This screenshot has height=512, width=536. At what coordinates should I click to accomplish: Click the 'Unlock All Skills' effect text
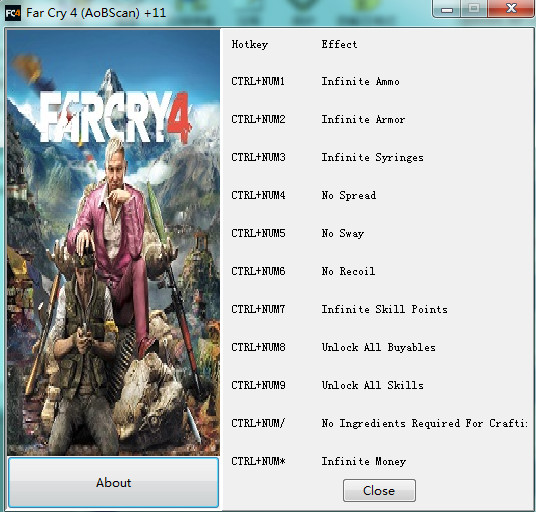click(372, 385)
